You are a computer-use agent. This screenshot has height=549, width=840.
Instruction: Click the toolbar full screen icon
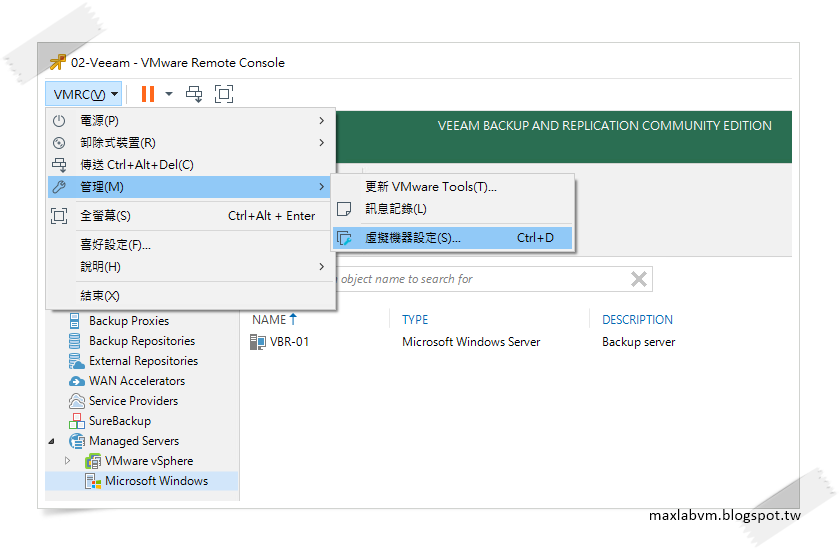pos(224,94)
